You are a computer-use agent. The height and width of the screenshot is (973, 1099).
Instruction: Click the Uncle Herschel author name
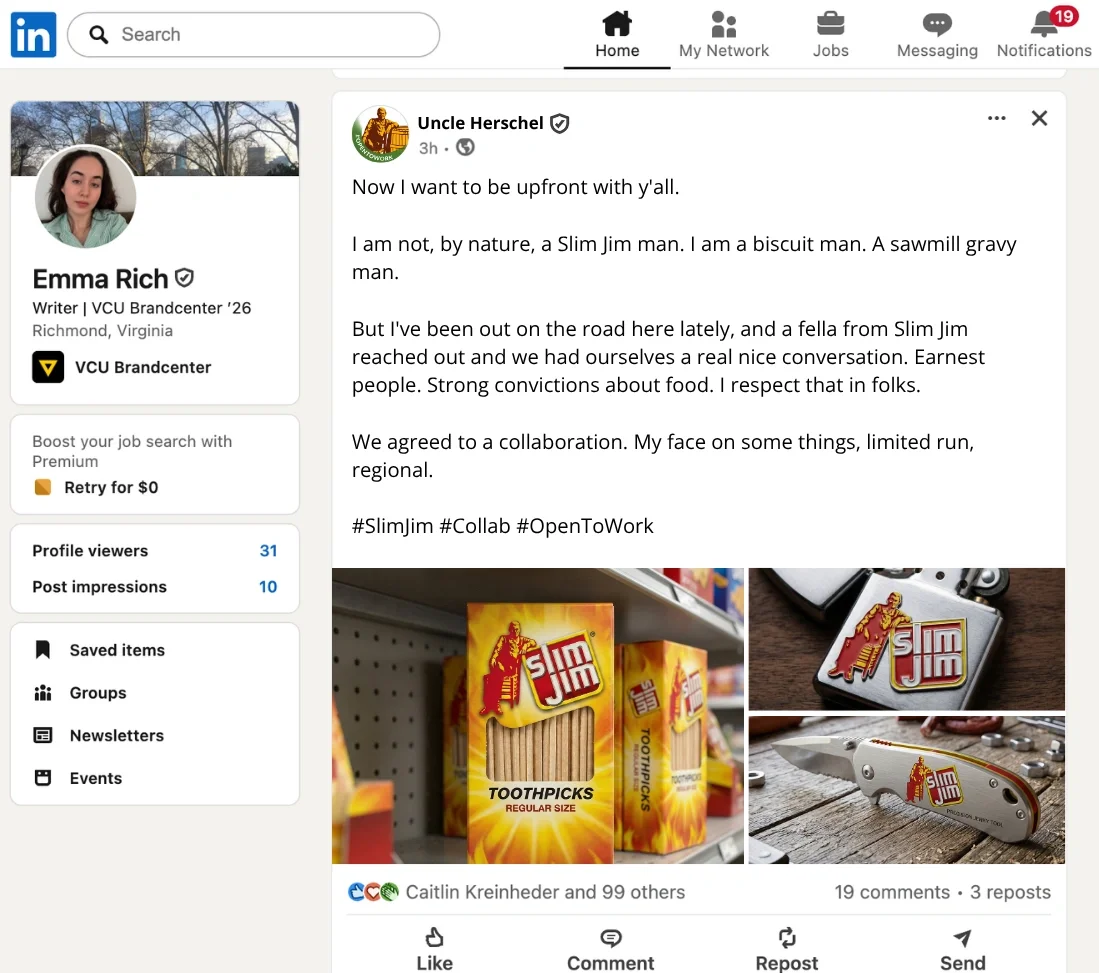coord(480,123)
